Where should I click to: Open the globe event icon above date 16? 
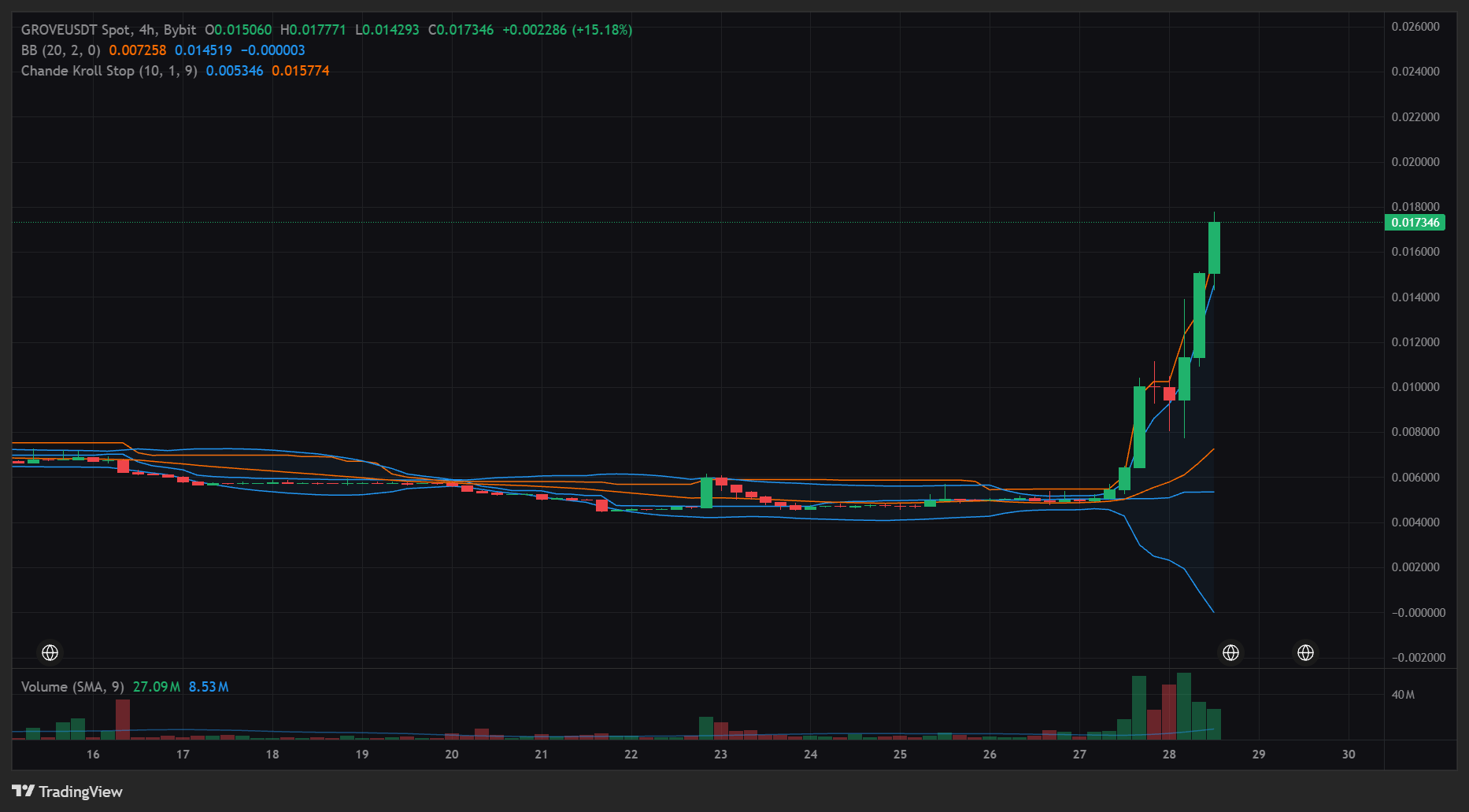pos(50,652)
